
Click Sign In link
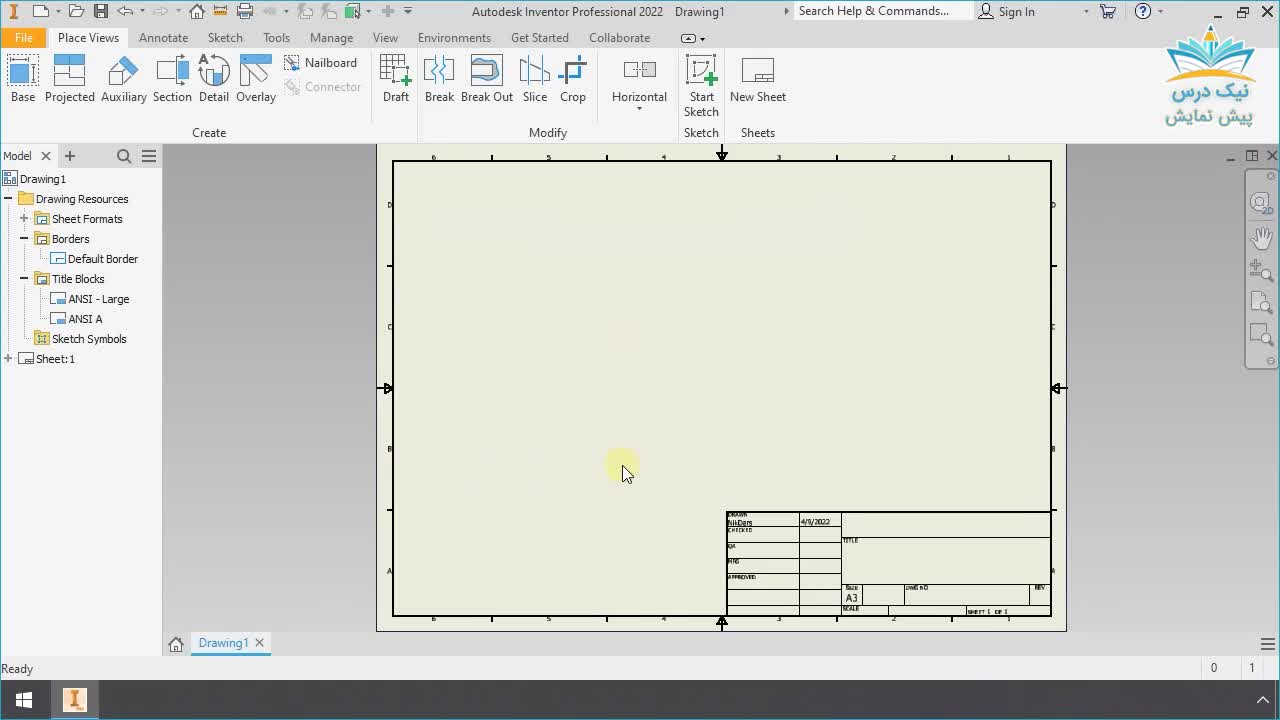tap(1016, 12)
